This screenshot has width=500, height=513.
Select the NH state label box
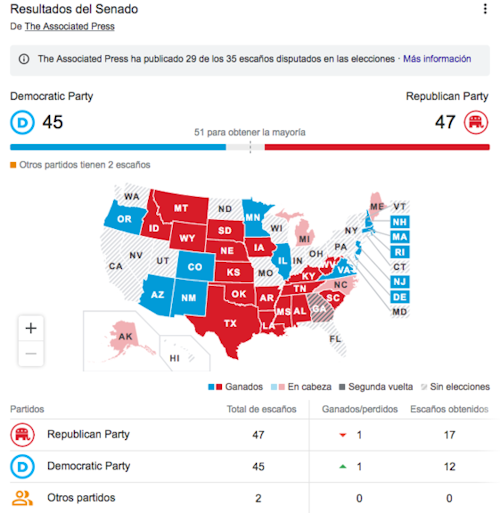pos(400,222)
